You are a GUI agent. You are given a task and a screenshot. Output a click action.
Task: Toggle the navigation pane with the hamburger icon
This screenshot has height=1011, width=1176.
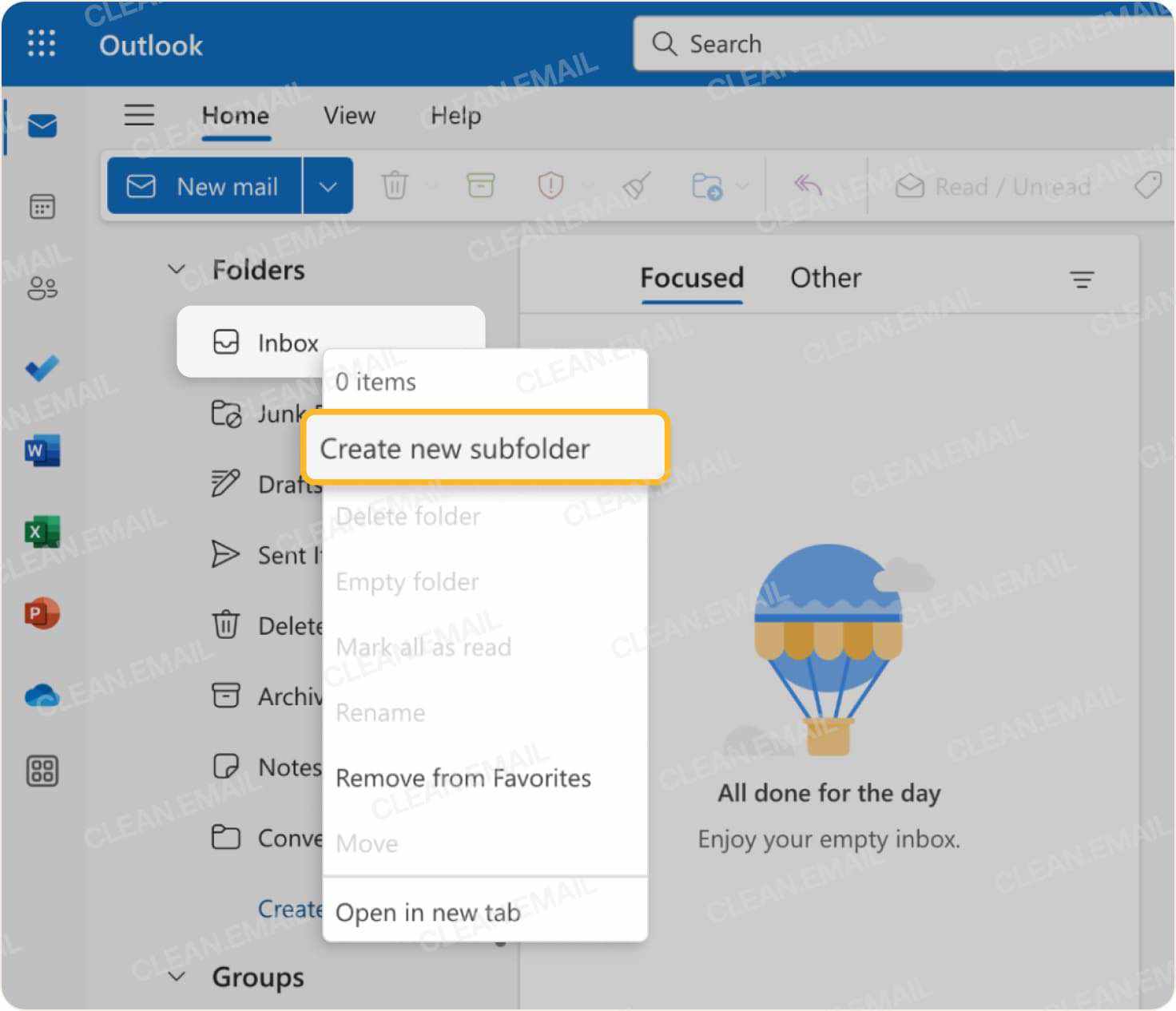click(x=139, y=115)
